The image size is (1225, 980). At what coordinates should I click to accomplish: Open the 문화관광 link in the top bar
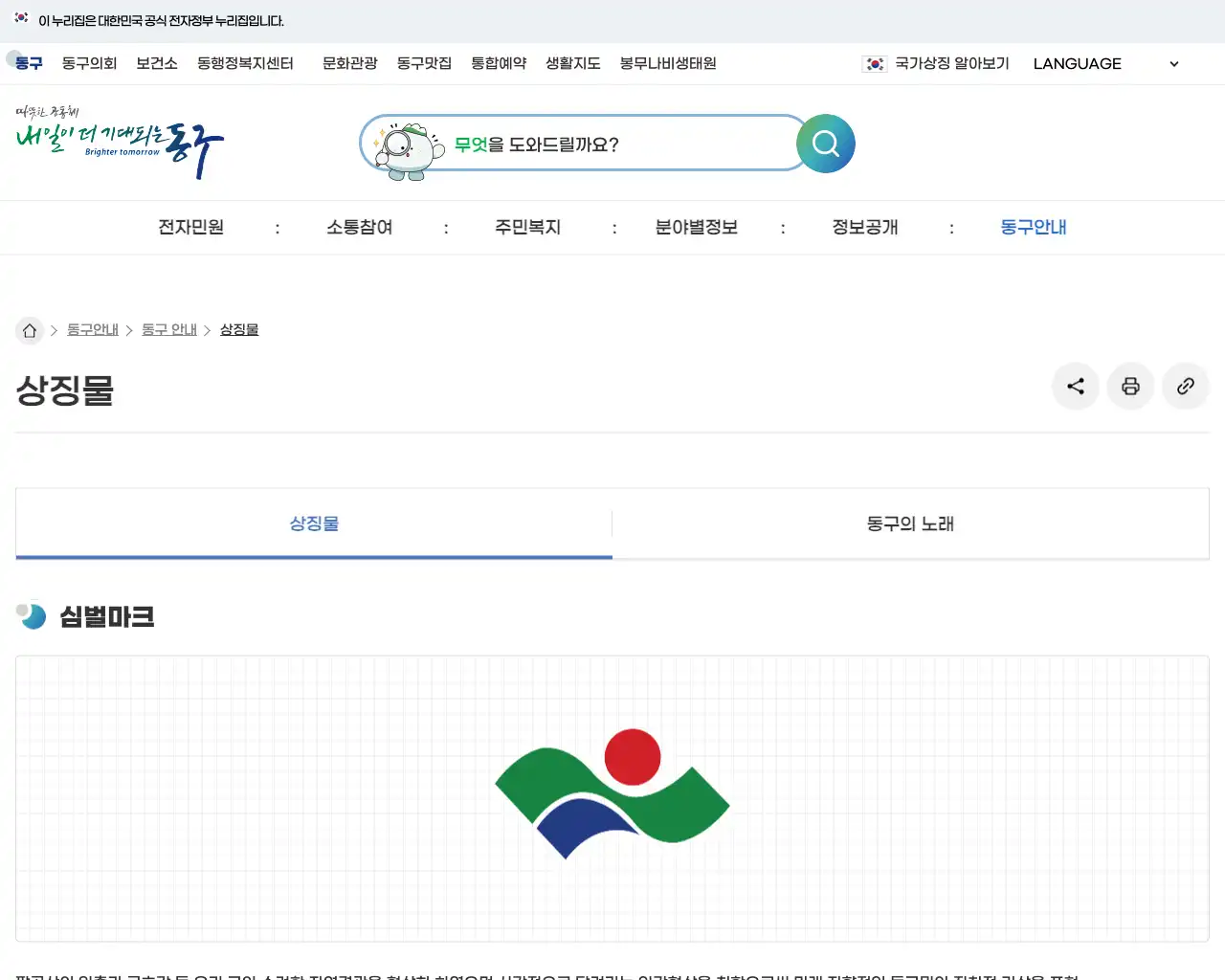(x=349, y=63)
